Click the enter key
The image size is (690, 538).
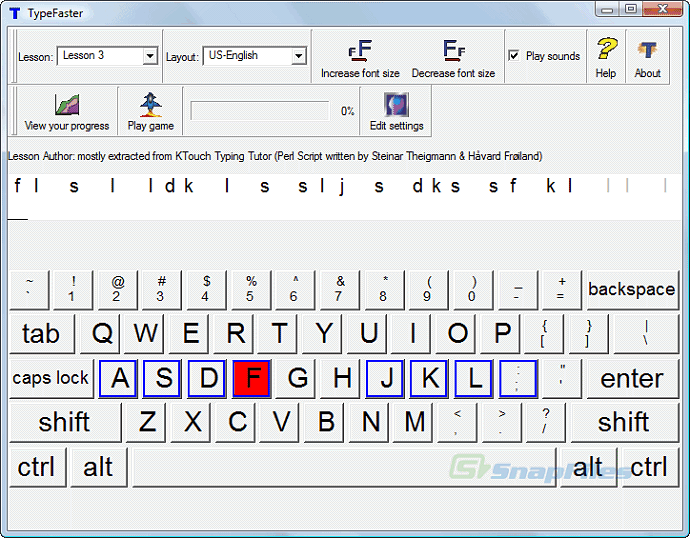632,378
